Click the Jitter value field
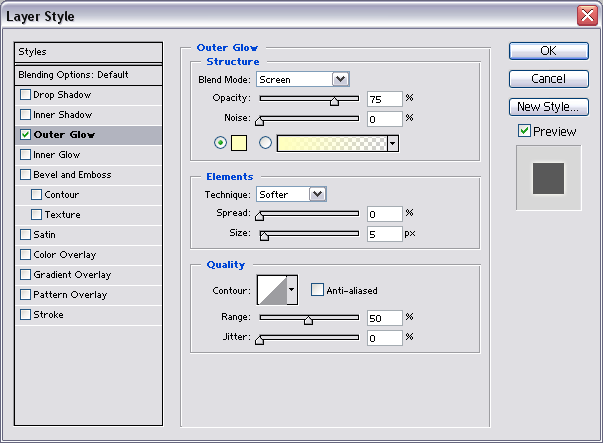 click(x=385, y=338)
